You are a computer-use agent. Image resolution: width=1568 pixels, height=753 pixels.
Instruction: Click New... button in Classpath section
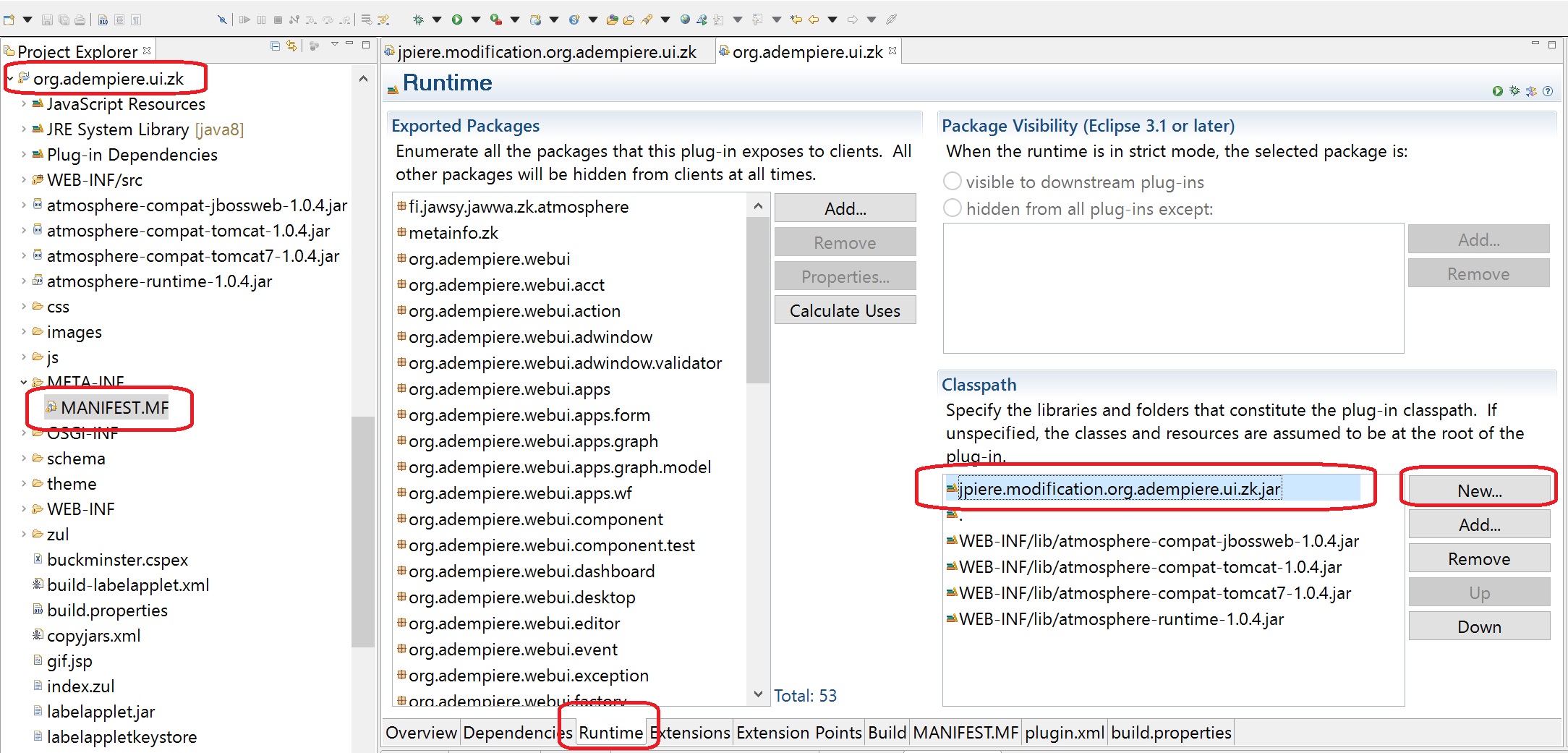(x=1479, y=491)
